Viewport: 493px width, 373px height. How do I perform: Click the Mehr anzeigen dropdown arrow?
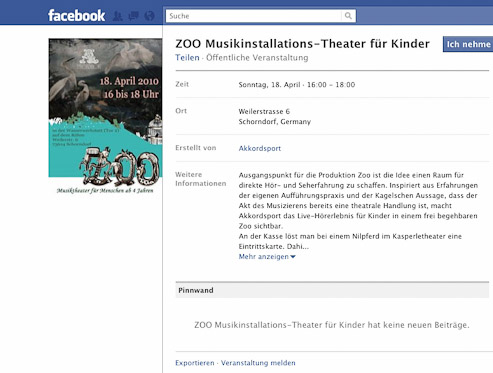293,257
